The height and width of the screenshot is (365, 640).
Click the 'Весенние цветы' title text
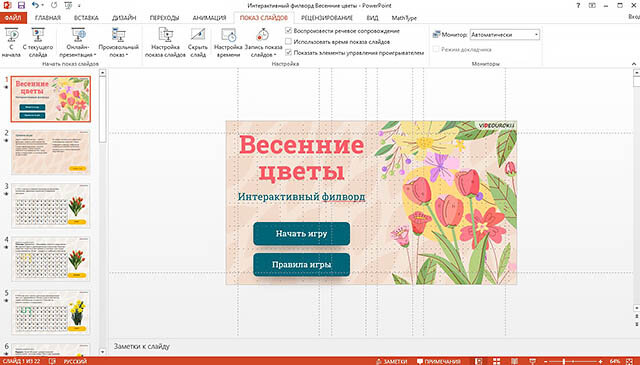coord(301,158)
